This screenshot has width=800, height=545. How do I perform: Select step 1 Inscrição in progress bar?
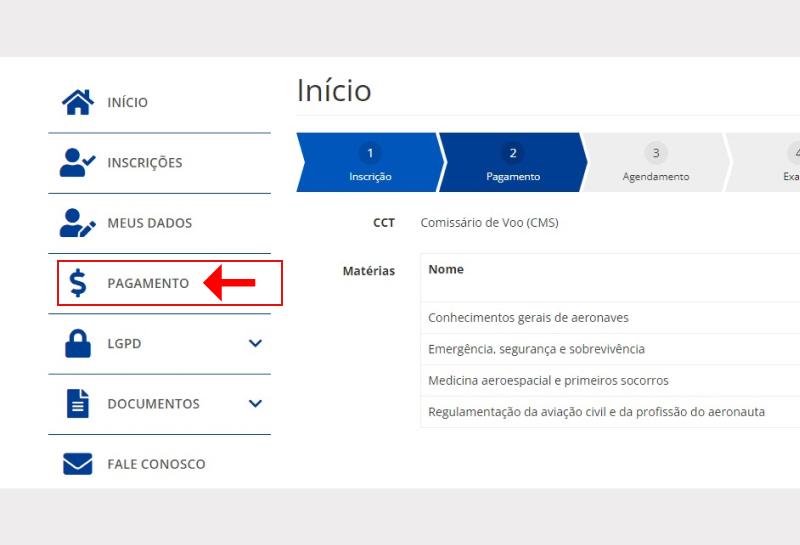pos(369,163)
